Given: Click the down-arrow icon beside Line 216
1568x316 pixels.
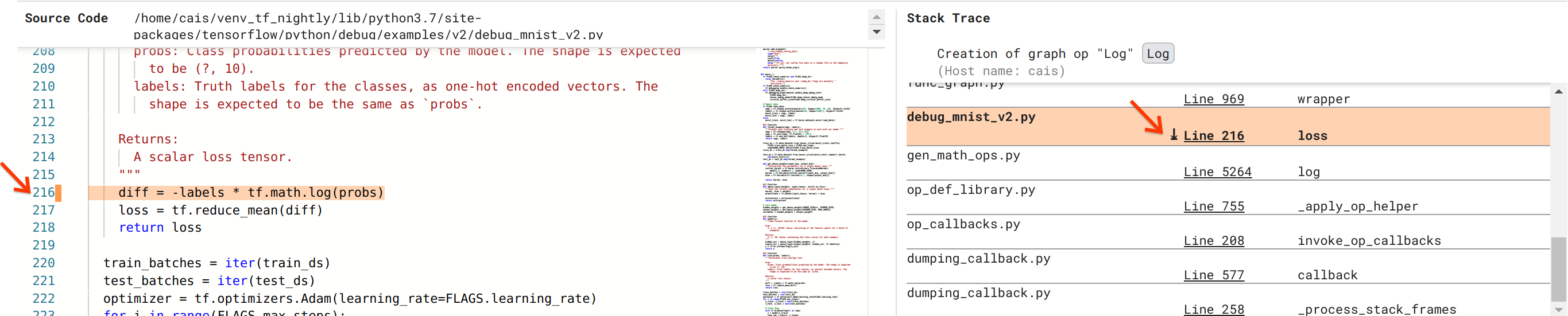Looking at the screenshot, I should coord(1174,135).
